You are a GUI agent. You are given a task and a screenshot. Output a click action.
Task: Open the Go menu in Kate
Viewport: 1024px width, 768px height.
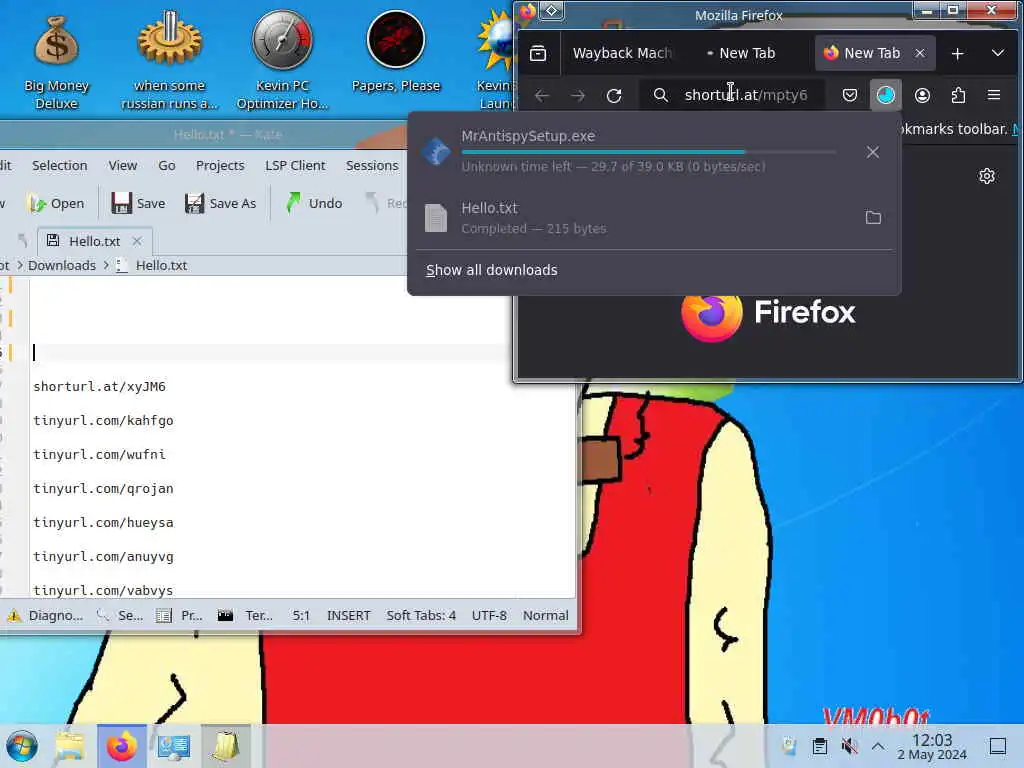[x=167, y=166]
